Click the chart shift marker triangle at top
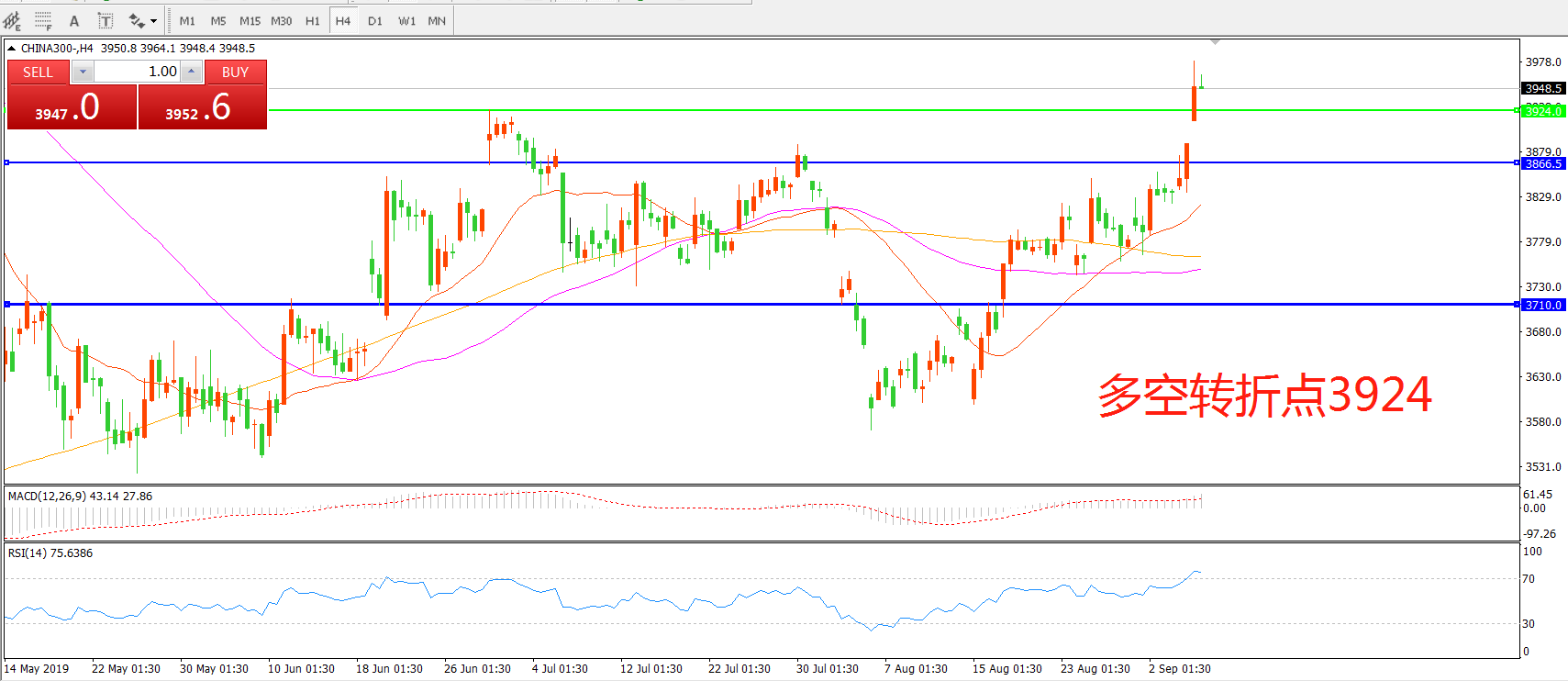This screenshot has width=1568, height=681. (1215, 42)
